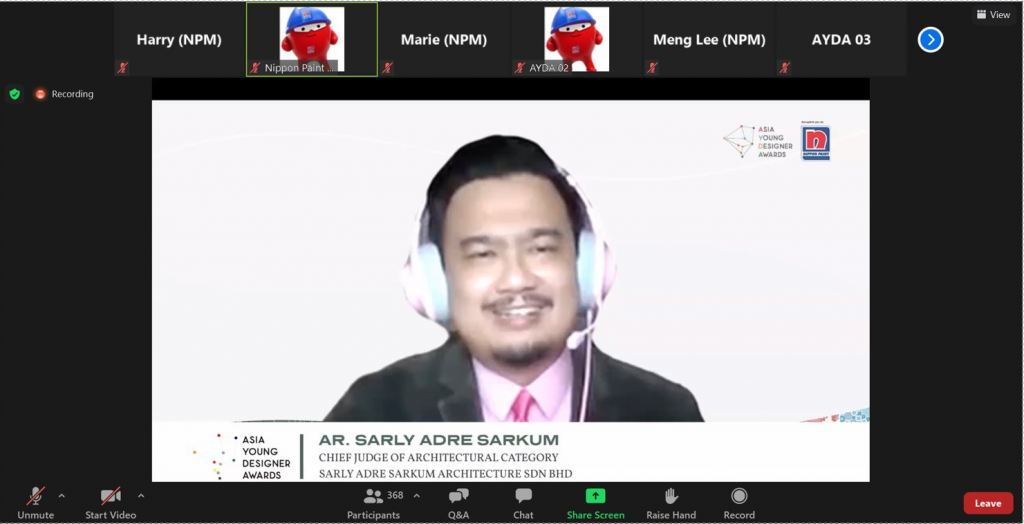The width and height of the screenshot is (1024, 524).
Task: Leave the meeting
Action: (987, 503)
